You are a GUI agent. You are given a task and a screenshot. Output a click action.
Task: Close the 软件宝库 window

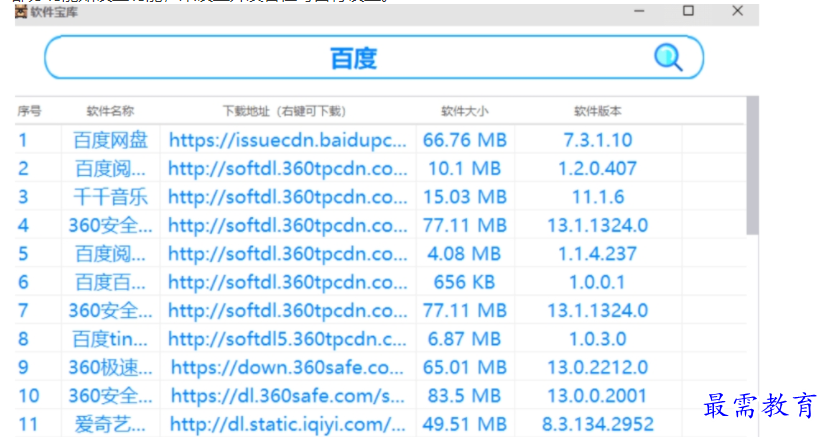coord(738,11)
